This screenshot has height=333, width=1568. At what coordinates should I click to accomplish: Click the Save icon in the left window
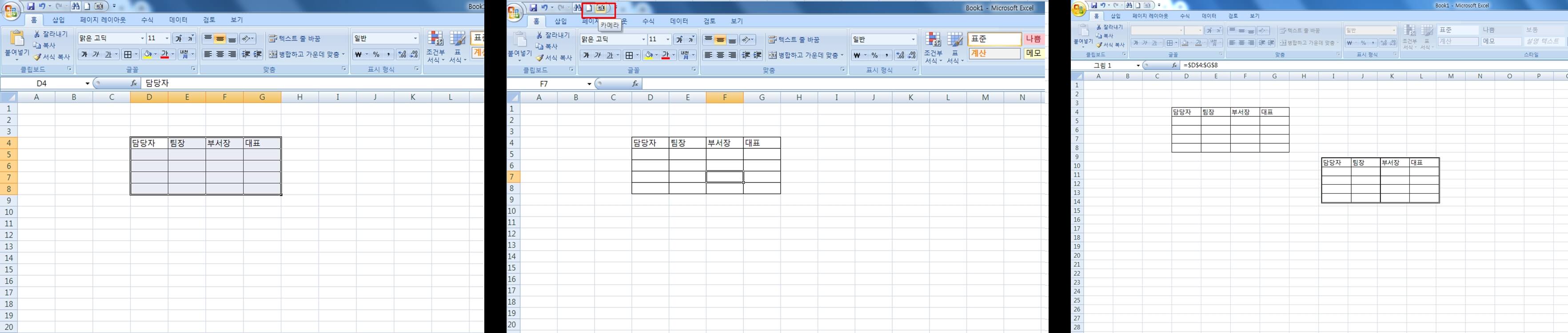click(30, 6)
